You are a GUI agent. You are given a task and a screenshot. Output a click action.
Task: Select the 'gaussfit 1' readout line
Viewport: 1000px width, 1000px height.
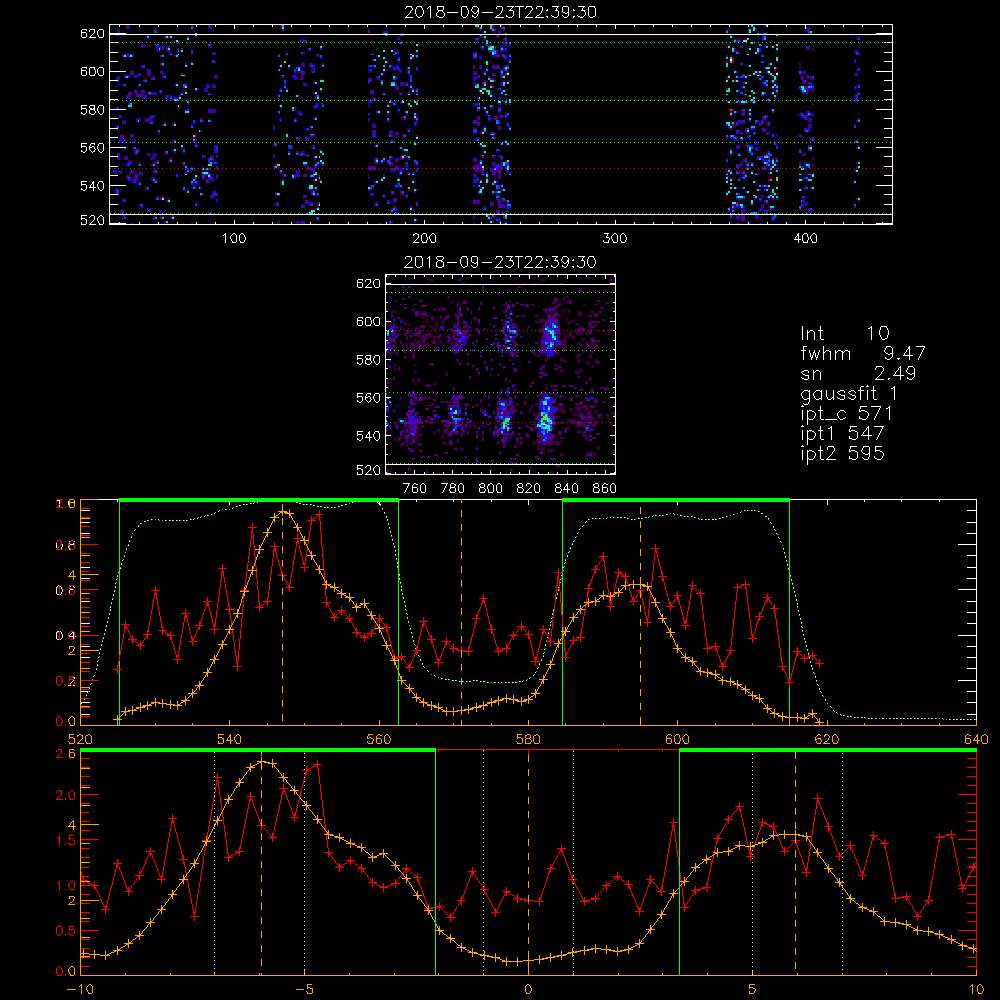(x=849, y=394)
